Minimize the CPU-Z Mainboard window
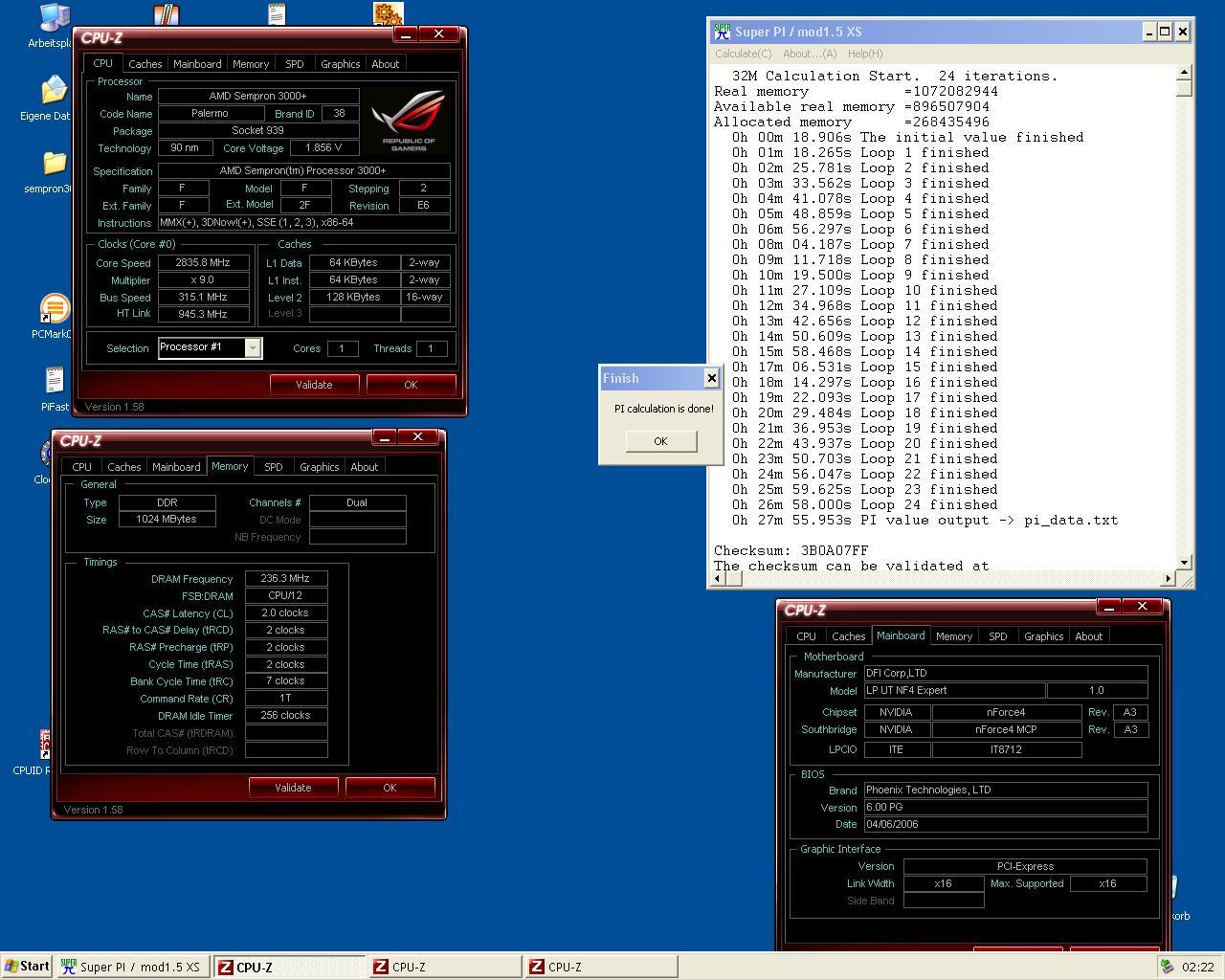Viewport: 1225px width, 980px height. (1108, 607)
